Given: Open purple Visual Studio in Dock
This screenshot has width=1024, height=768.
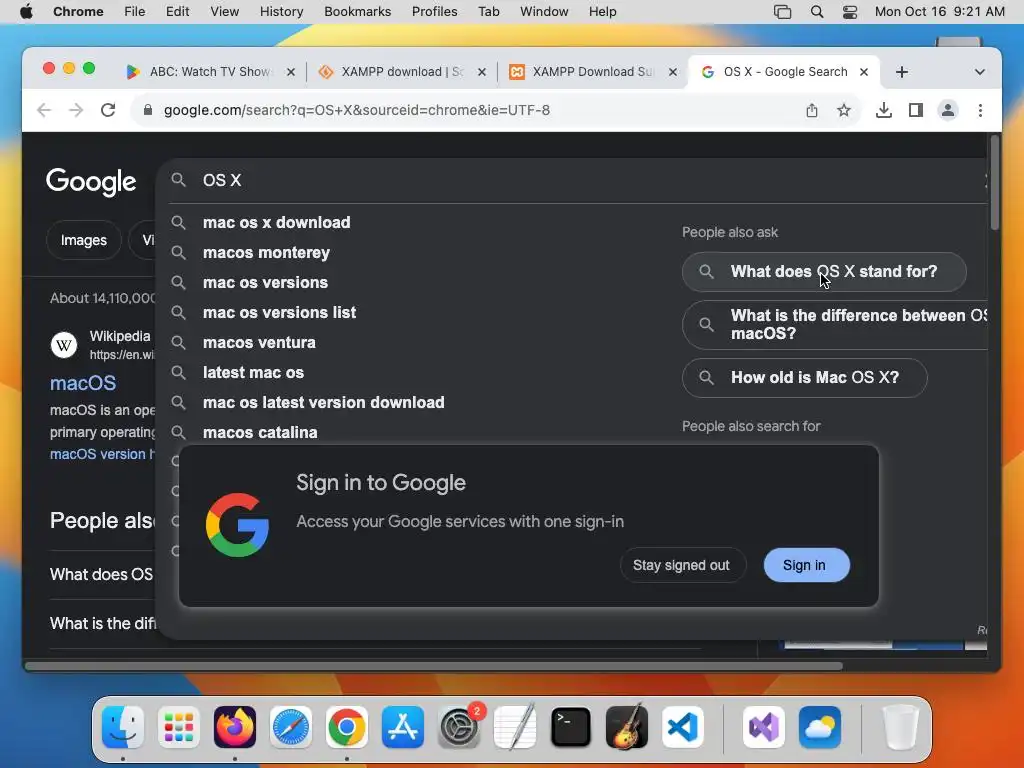Looking at the screenshot, I should point(763,727).
